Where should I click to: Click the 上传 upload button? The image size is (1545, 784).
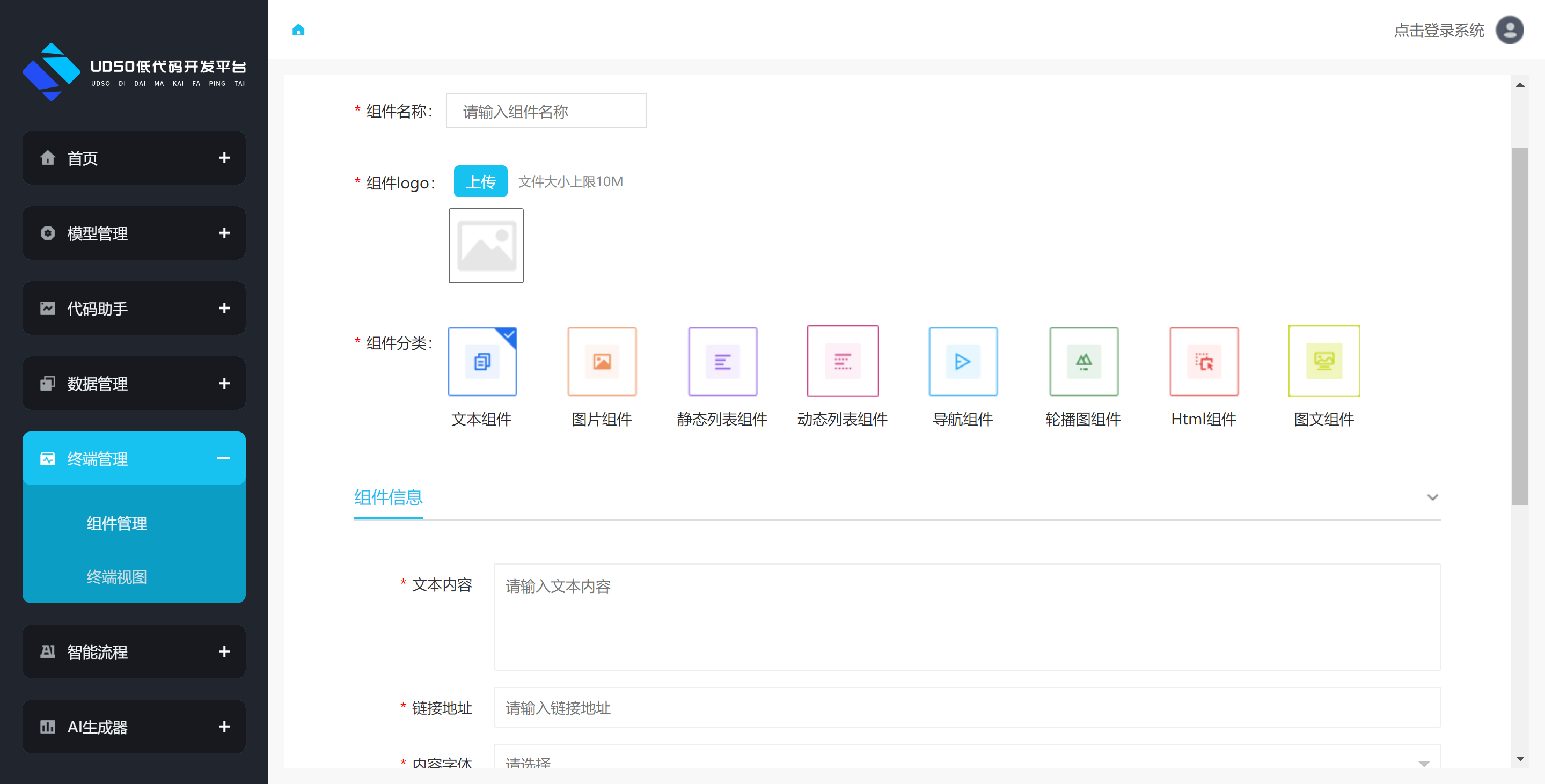point(480,181)
